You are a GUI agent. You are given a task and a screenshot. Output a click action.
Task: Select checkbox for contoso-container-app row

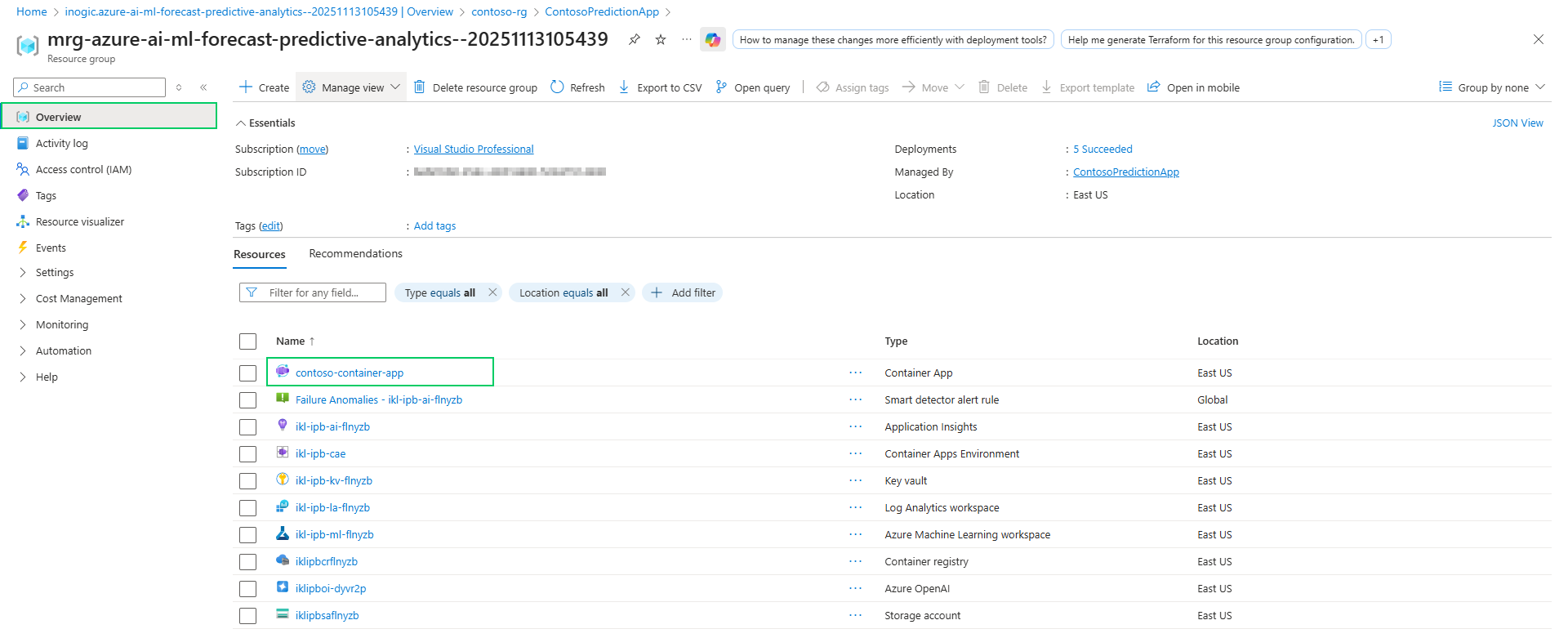coord(247,373)
